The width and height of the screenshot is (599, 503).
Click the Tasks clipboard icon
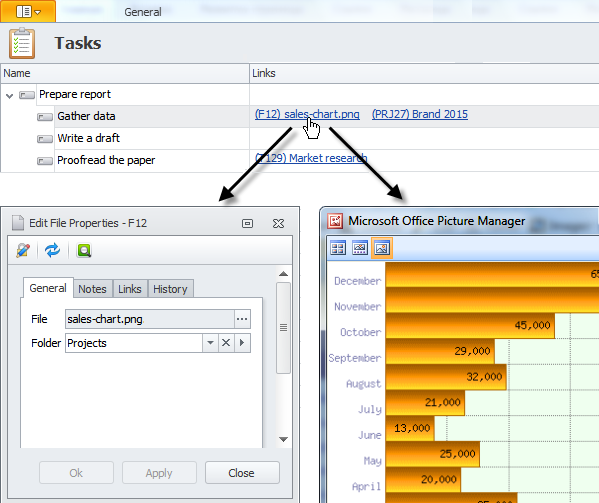[x=22, y=43]
